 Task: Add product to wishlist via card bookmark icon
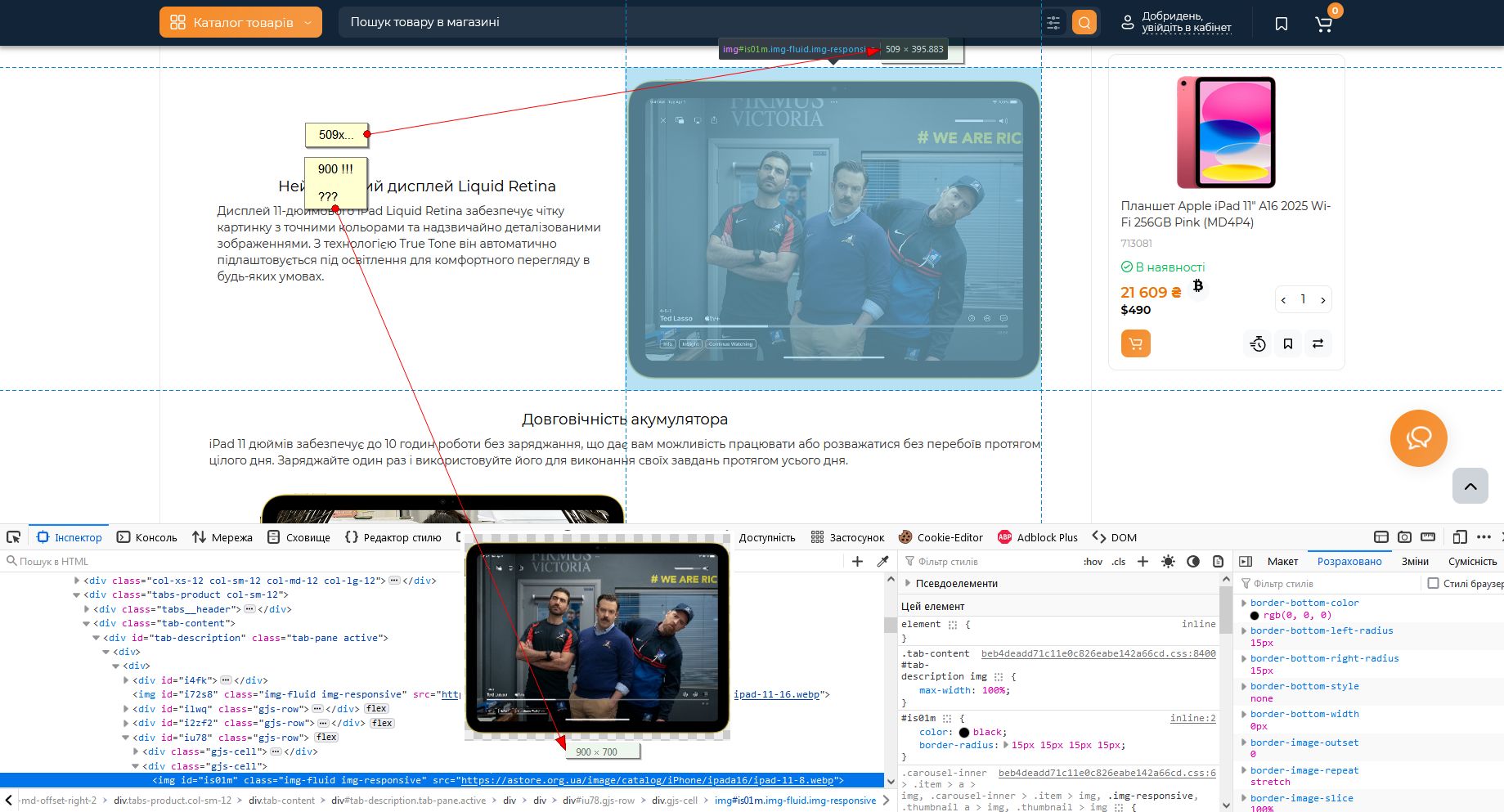[1288, 344]
